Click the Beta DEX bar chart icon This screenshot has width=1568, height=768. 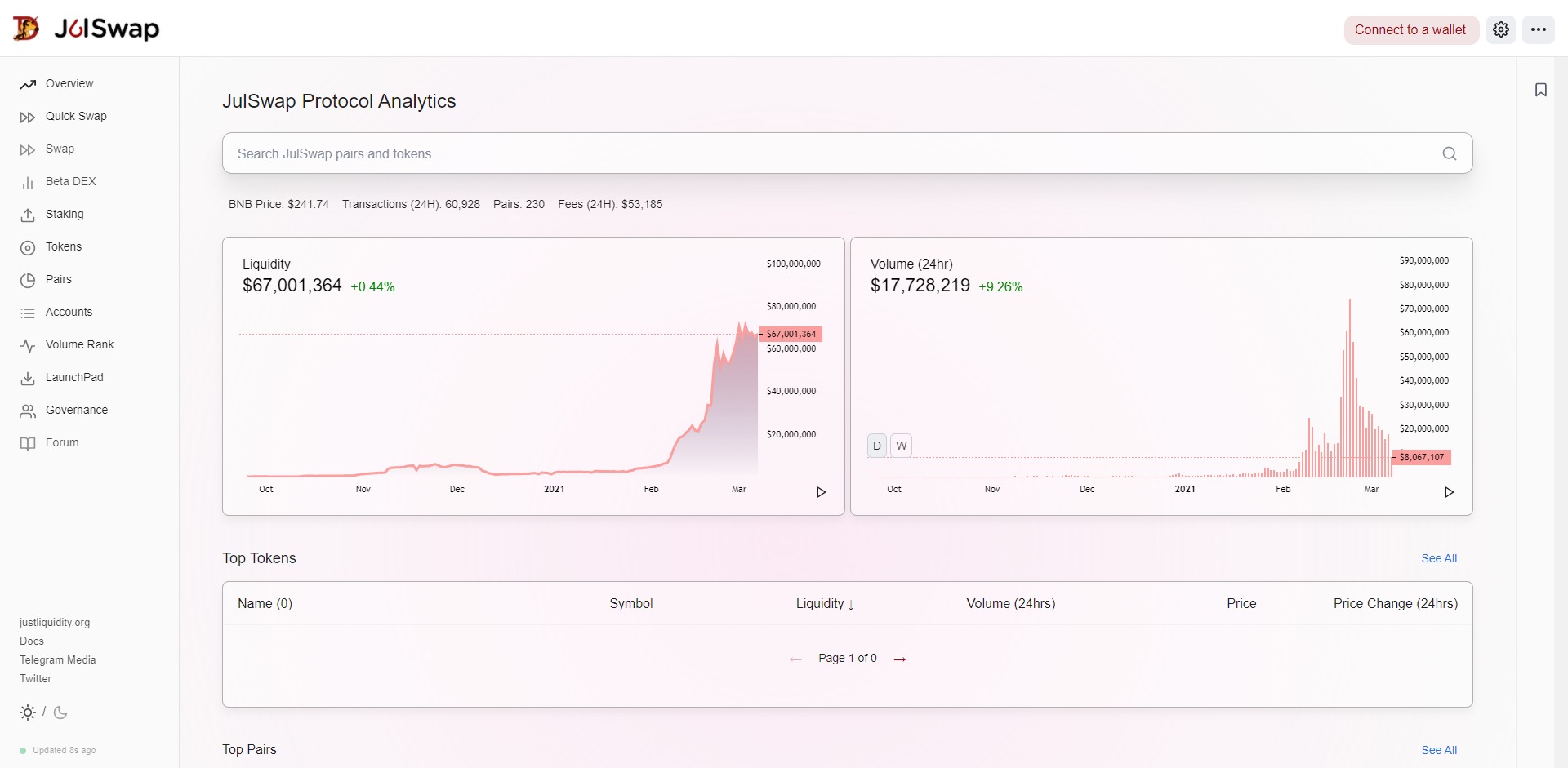pos(28,182)
